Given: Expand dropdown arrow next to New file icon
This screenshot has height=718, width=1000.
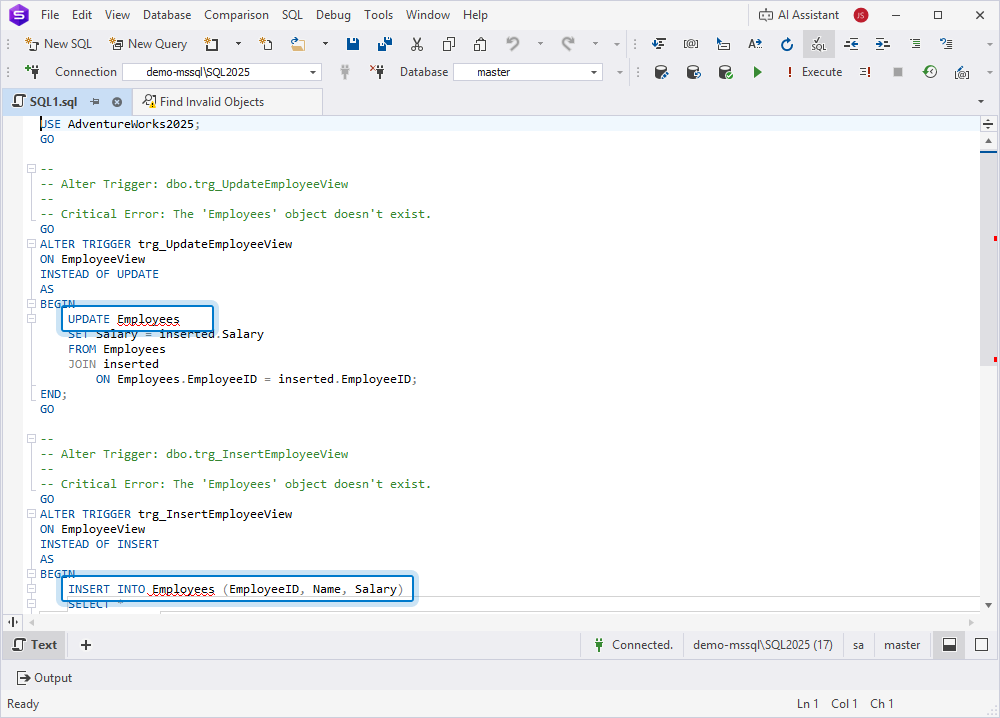Looking at the screenshot, I should [239, 44].
